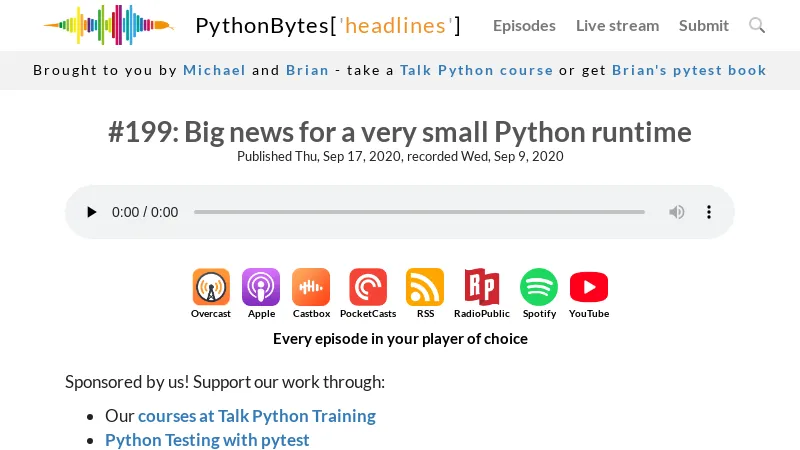Subscribe via the RSS feed icon
Image resolution: width=800 pixels, height=450 pixels.
click(x=425, y=288)
